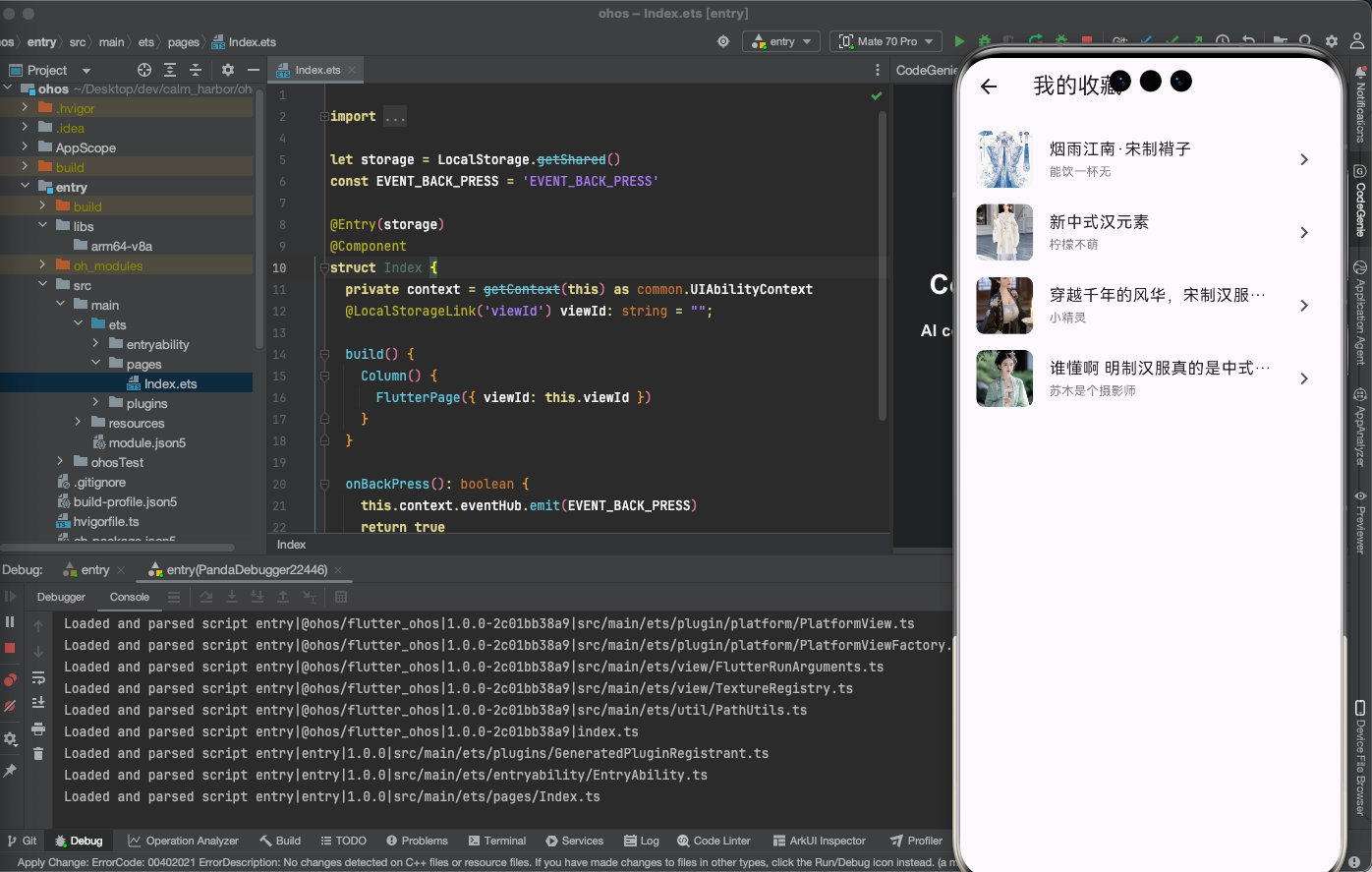Expand the resources folder in Project tree

coord(78,423)
